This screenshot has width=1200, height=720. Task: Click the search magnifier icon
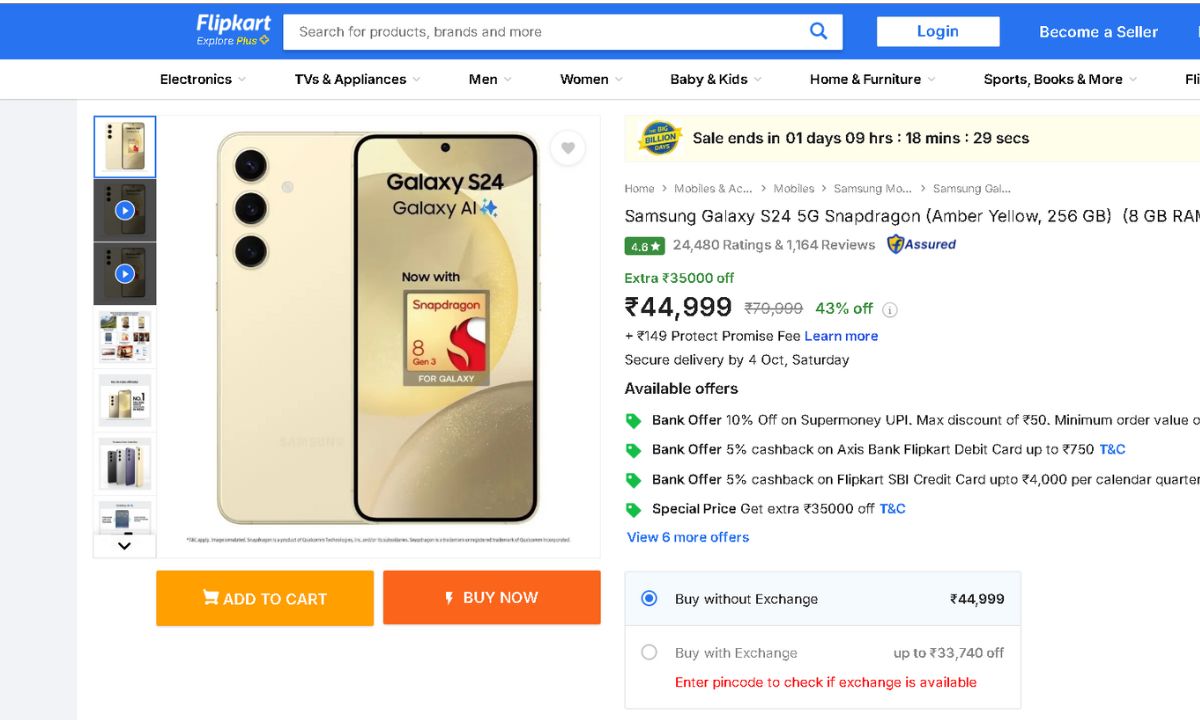point(818,31)
